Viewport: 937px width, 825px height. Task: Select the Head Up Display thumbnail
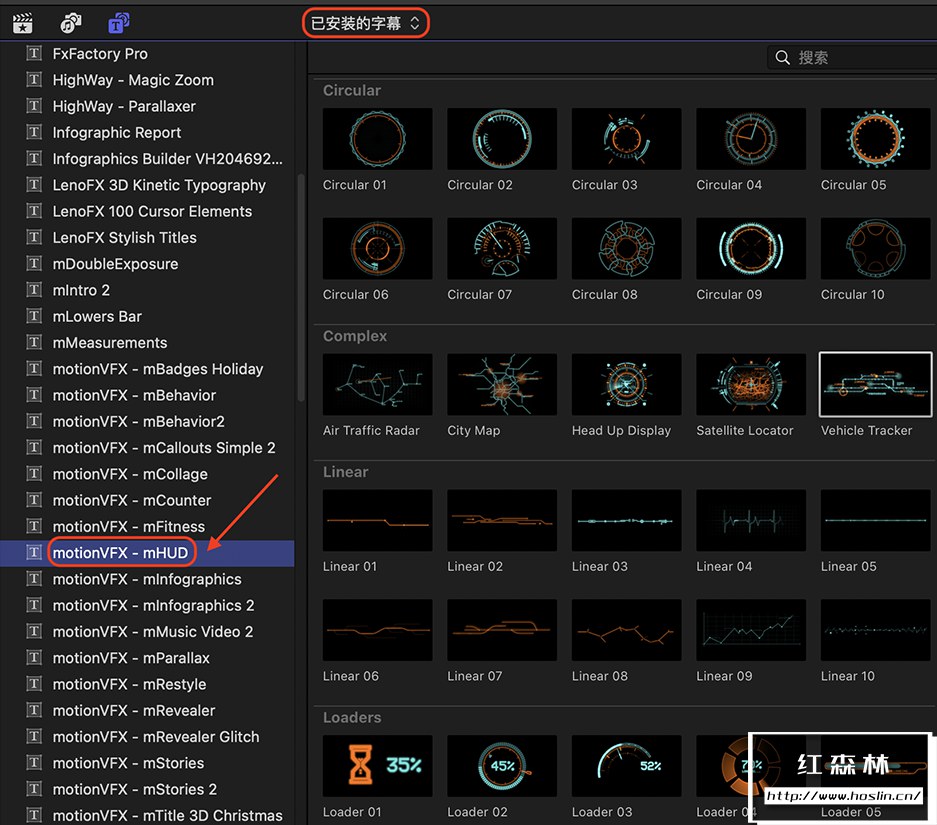point(626,384)
